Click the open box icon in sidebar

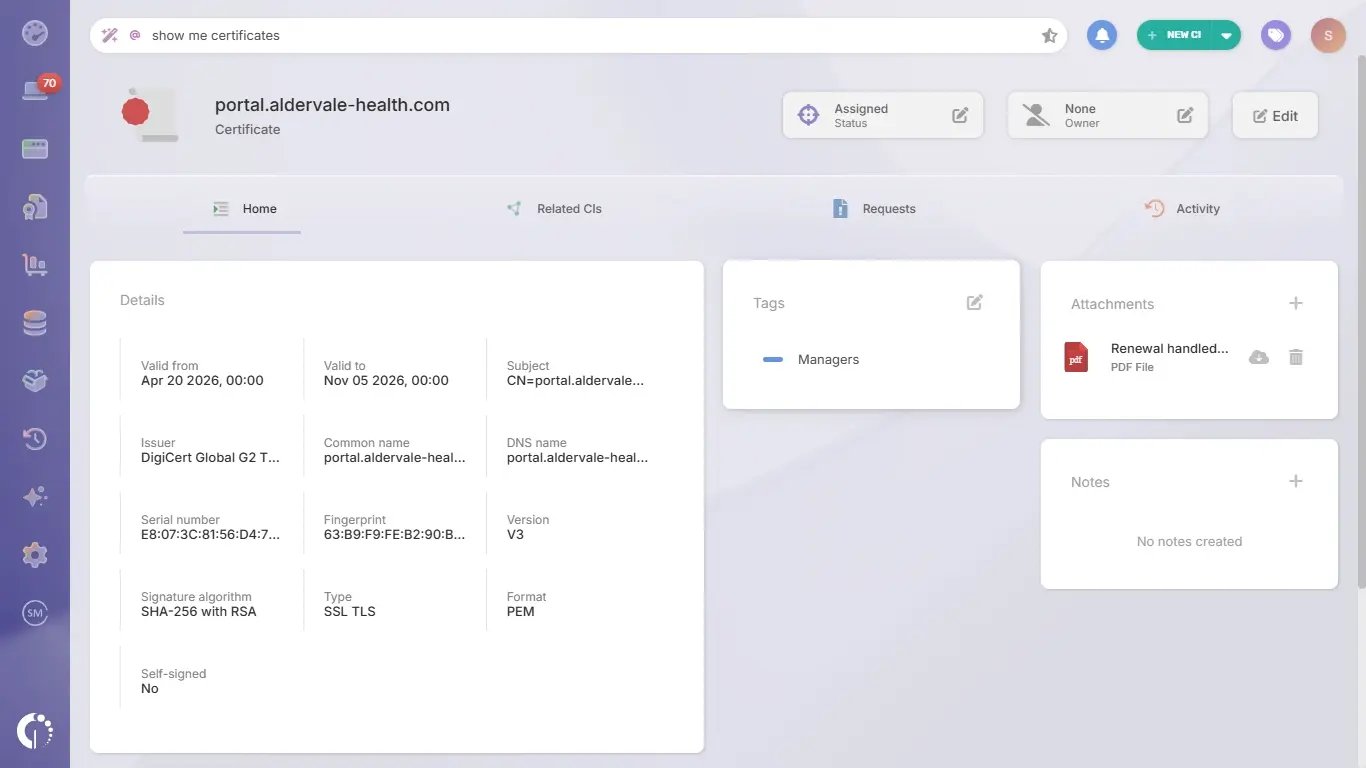(35, 381)
